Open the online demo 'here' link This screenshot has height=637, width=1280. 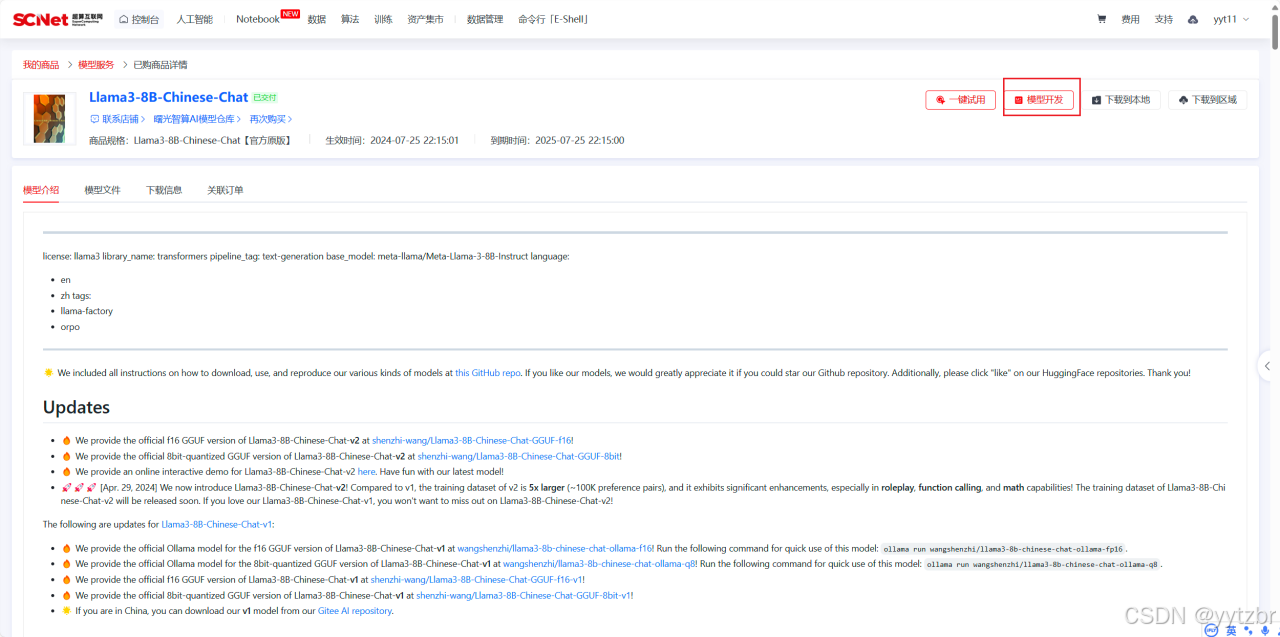(x=367, y=472)
